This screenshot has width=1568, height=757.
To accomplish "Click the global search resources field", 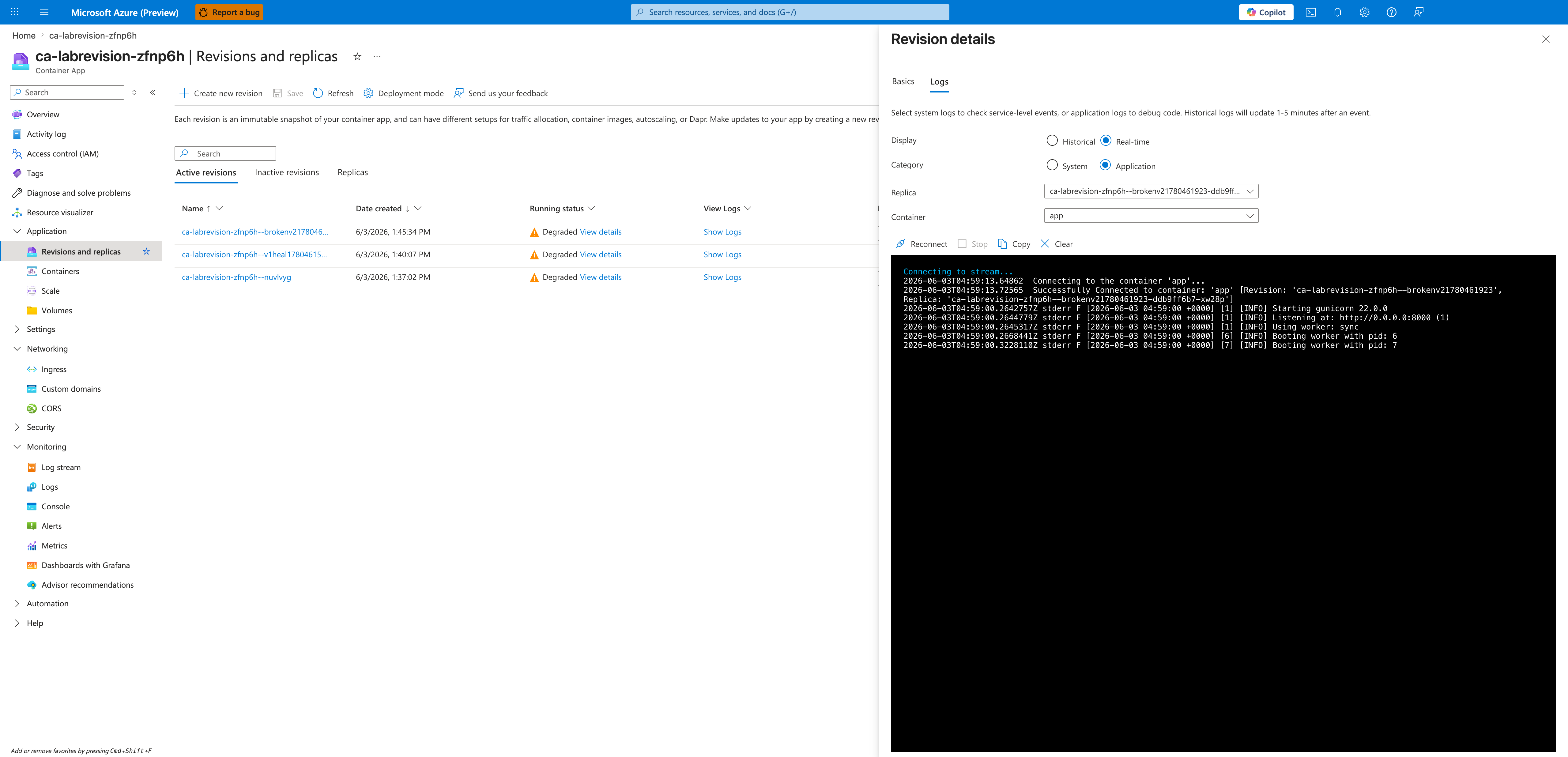I will click(x=790, y=12).
